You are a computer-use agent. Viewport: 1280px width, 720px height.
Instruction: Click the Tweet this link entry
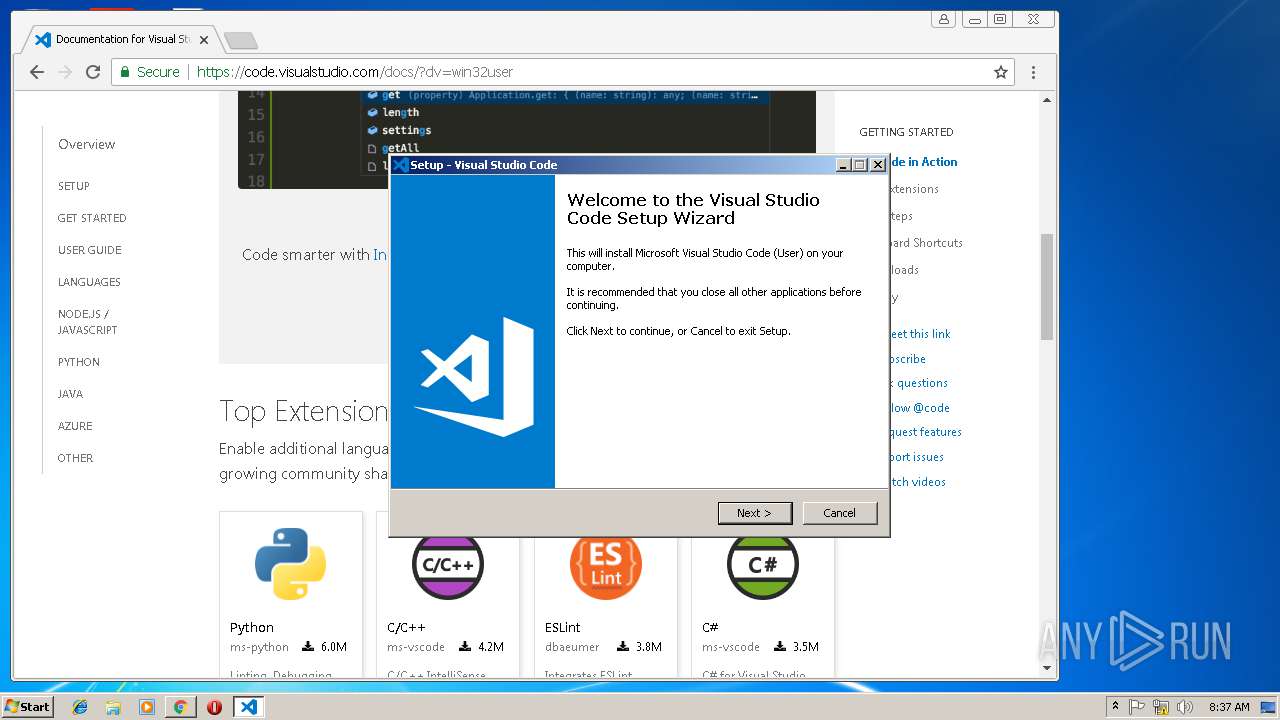(x=920, y=334)
